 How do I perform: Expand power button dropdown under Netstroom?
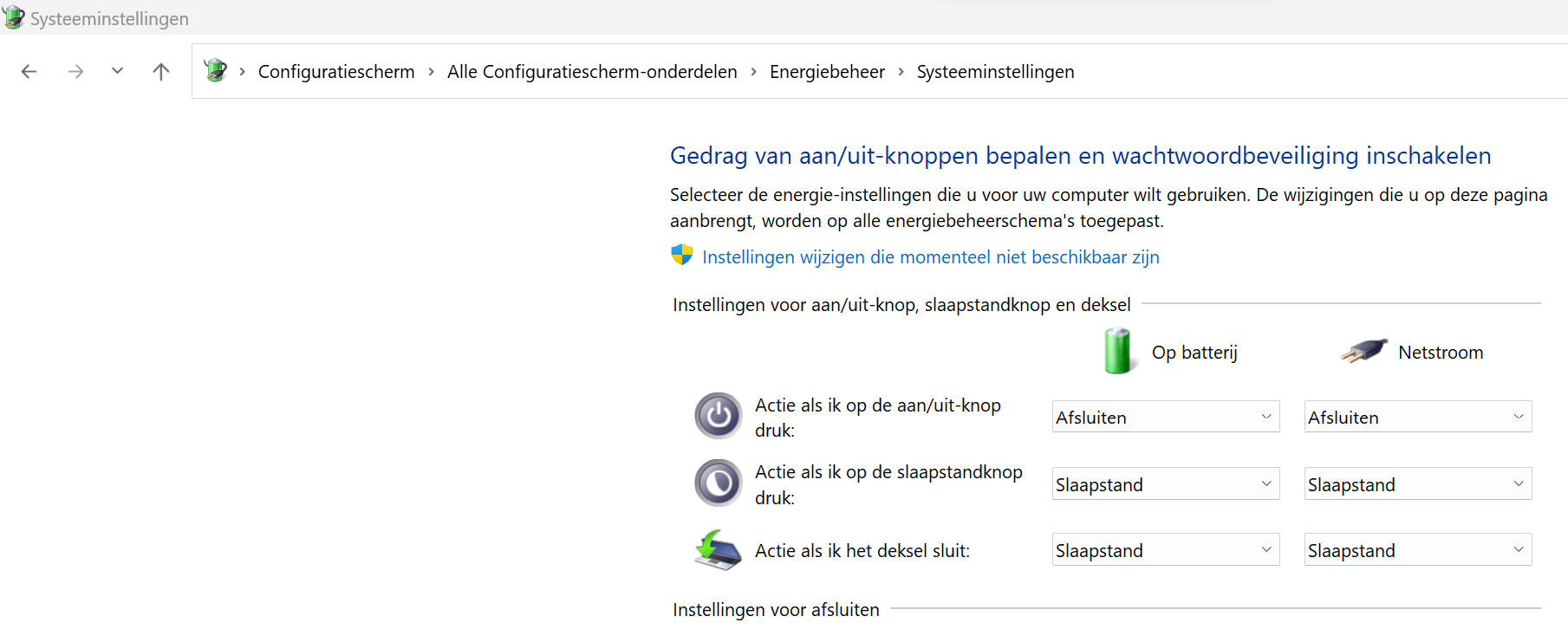1417,417
